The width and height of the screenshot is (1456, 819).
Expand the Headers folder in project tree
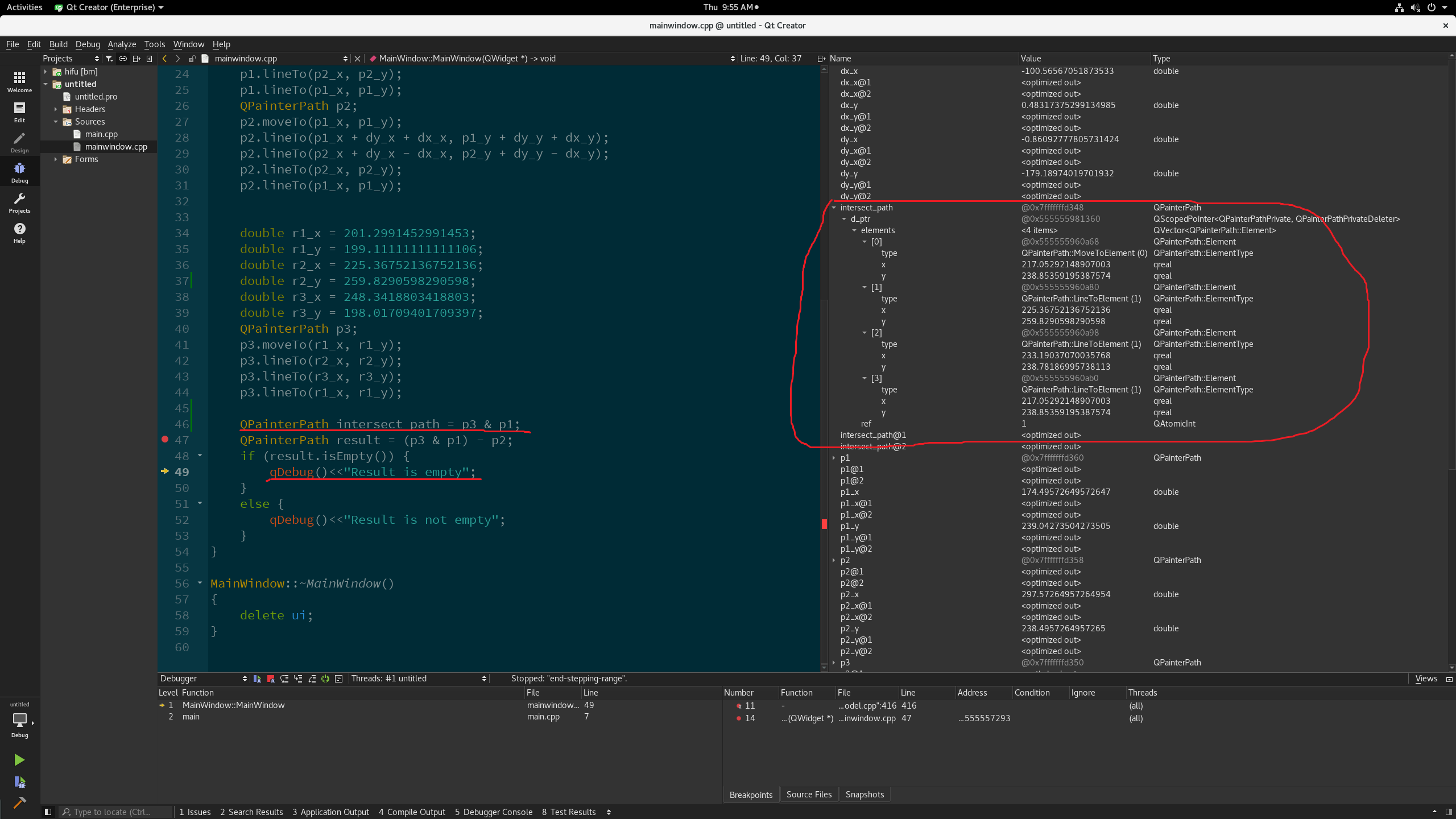(56, 109)
